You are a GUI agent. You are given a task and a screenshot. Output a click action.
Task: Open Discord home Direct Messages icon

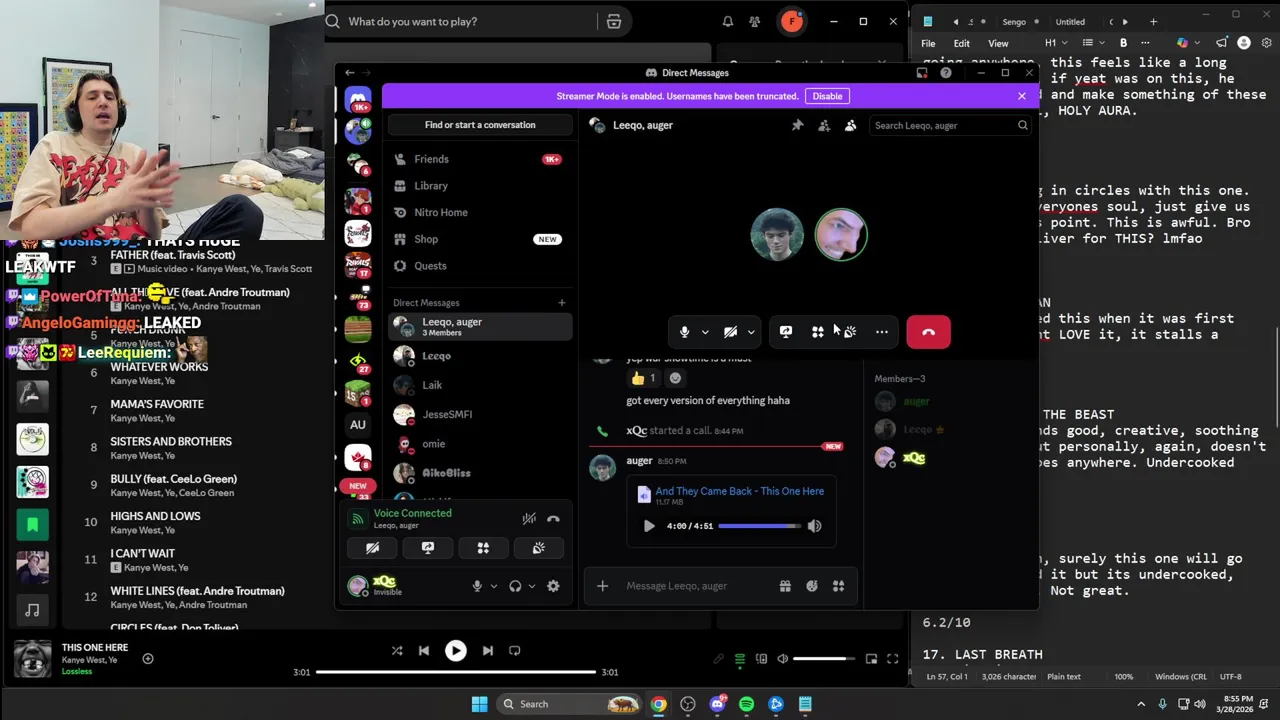(358, 100)
